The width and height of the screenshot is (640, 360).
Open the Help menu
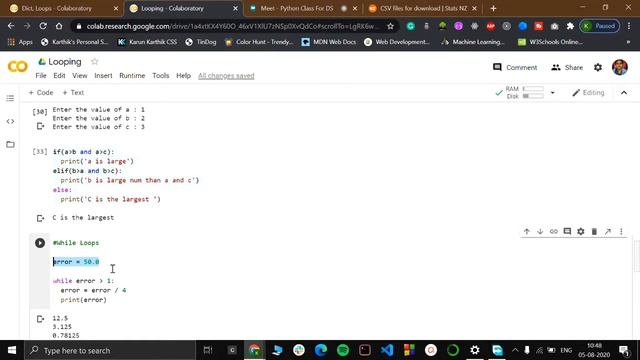[183, 76]
